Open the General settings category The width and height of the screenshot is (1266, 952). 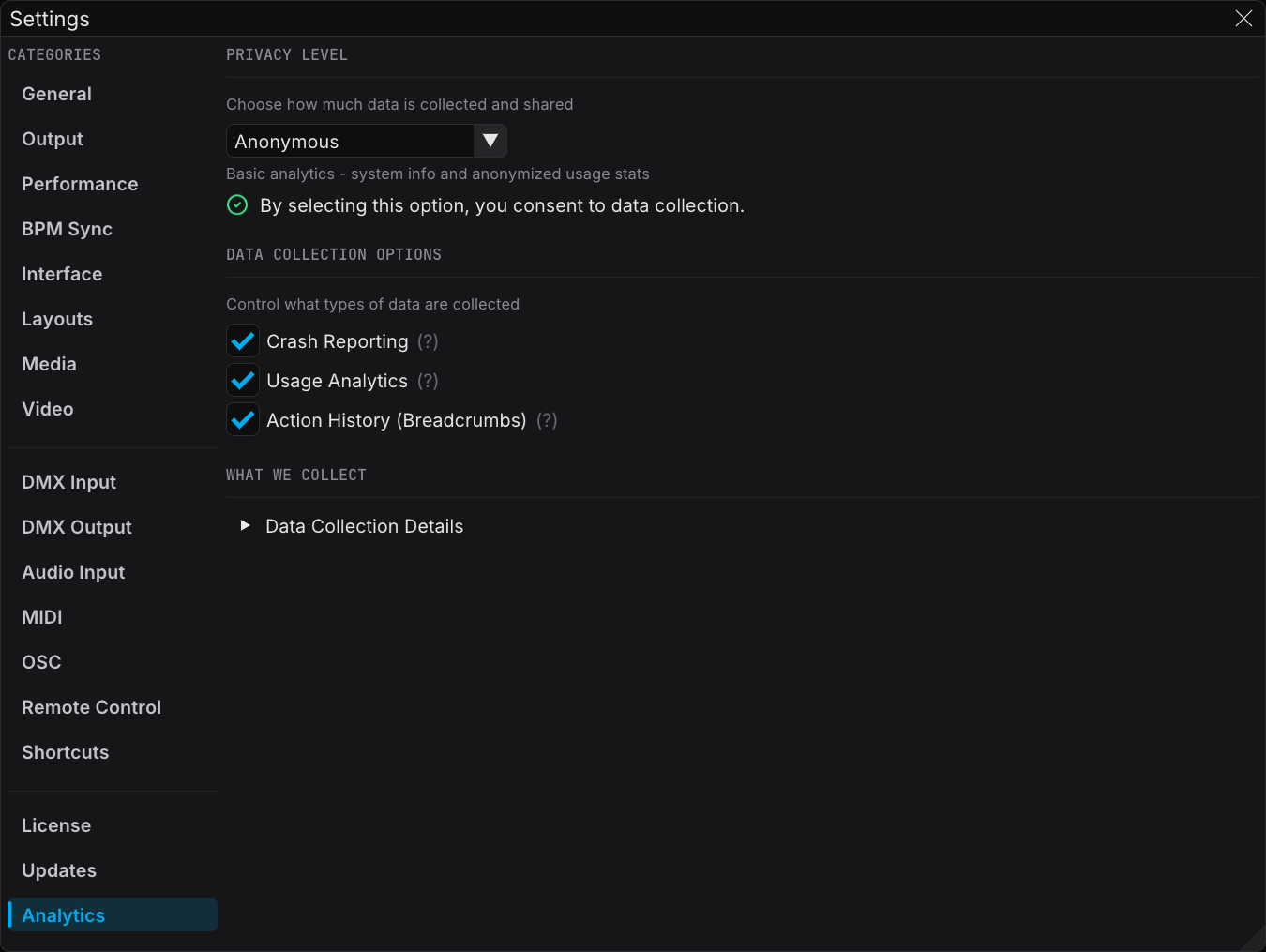point(113,94)
